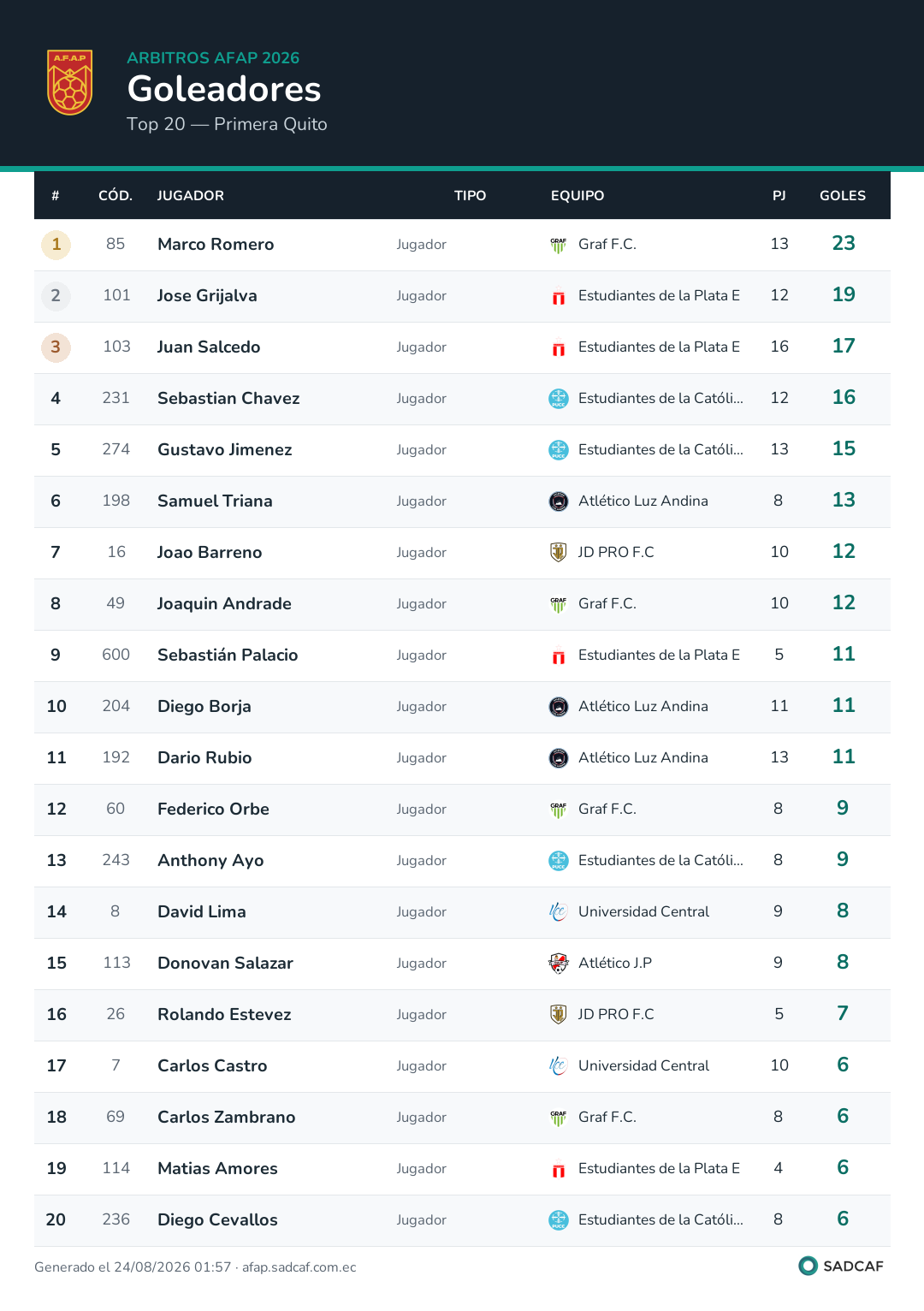Click Atlético J.P crest for Donovan Salazar
Image resolution: width=924 pixels, height=1311 pixels.
[559, 964]
